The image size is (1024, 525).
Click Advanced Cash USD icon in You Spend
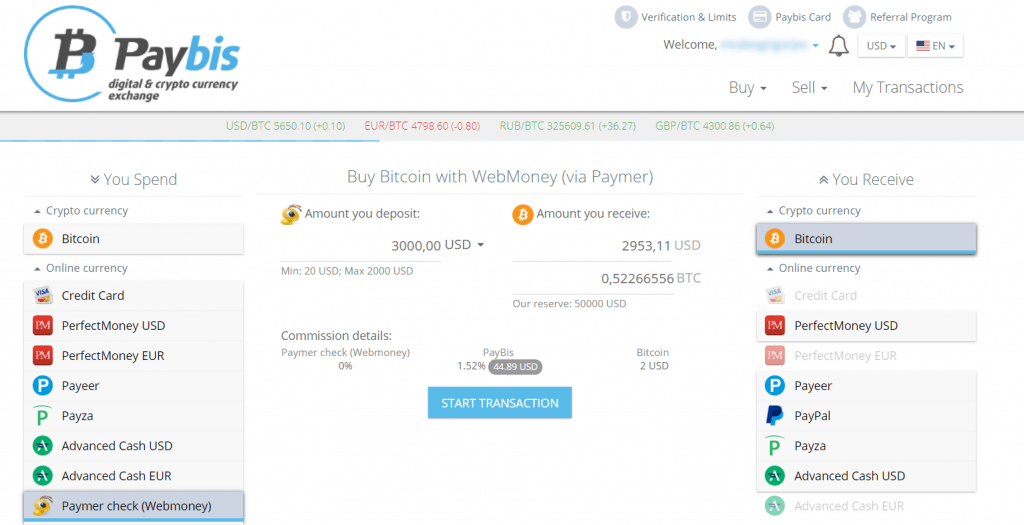(x=42, y=446)
